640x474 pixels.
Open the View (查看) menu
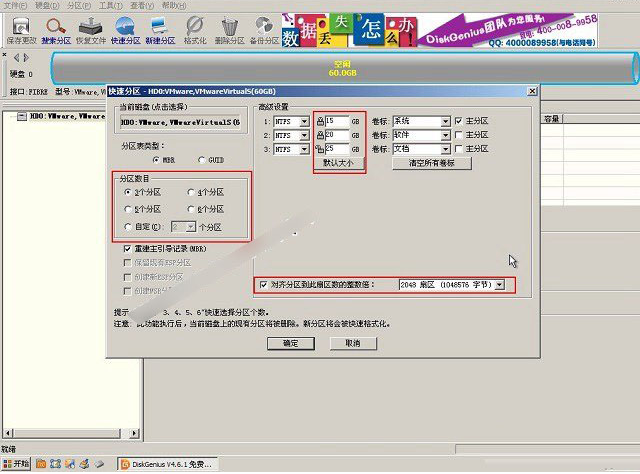click(142, 6)
